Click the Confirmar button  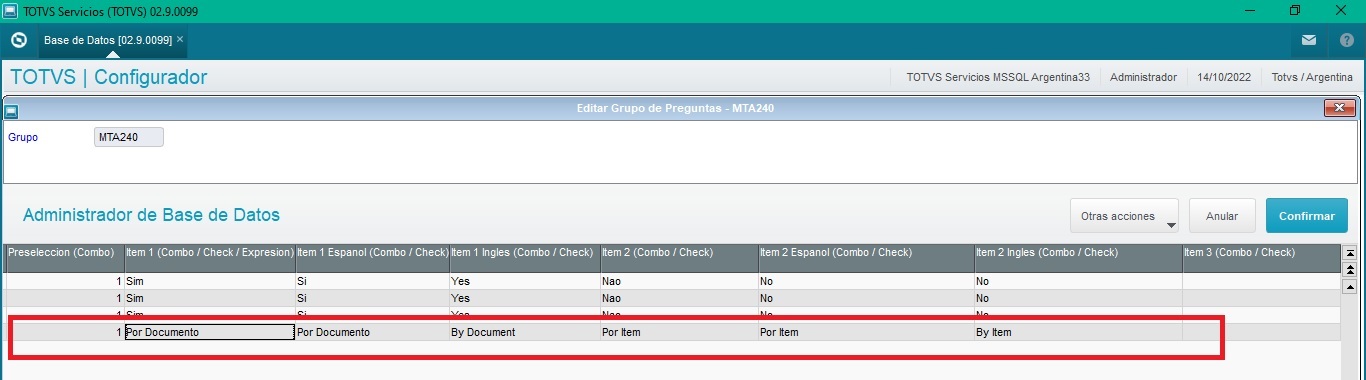coord(1306,216)
